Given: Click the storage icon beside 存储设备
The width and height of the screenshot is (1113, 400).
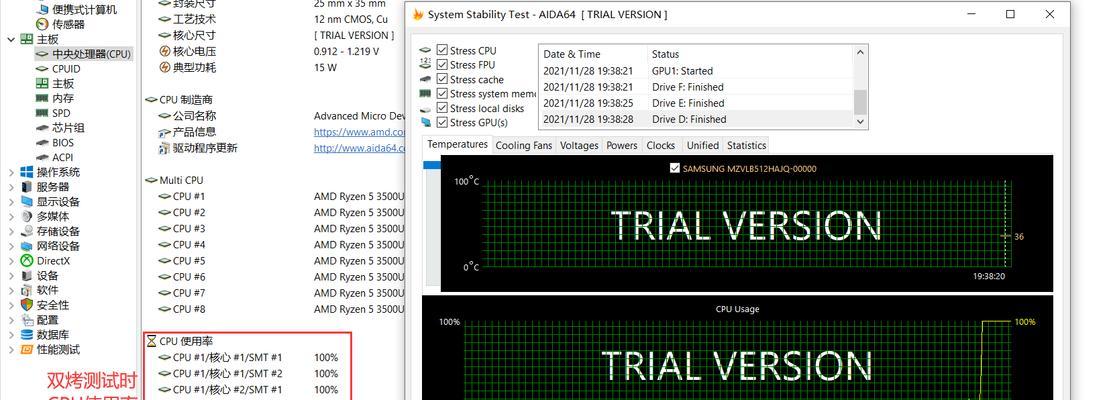Looking at the screenshot, I should click(x=26, y=231).
